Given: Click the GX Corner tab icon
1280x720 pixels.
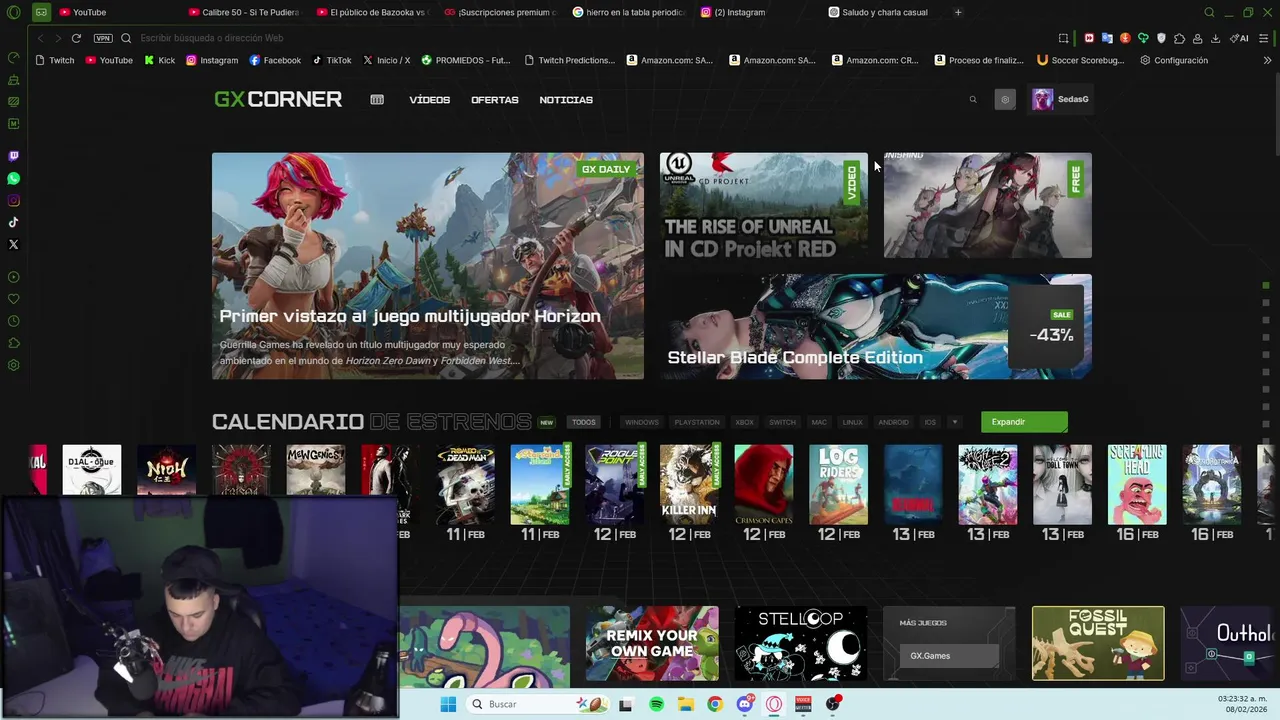Looking at the screenshot, I should pyautogui.click(x=41, y=12).
